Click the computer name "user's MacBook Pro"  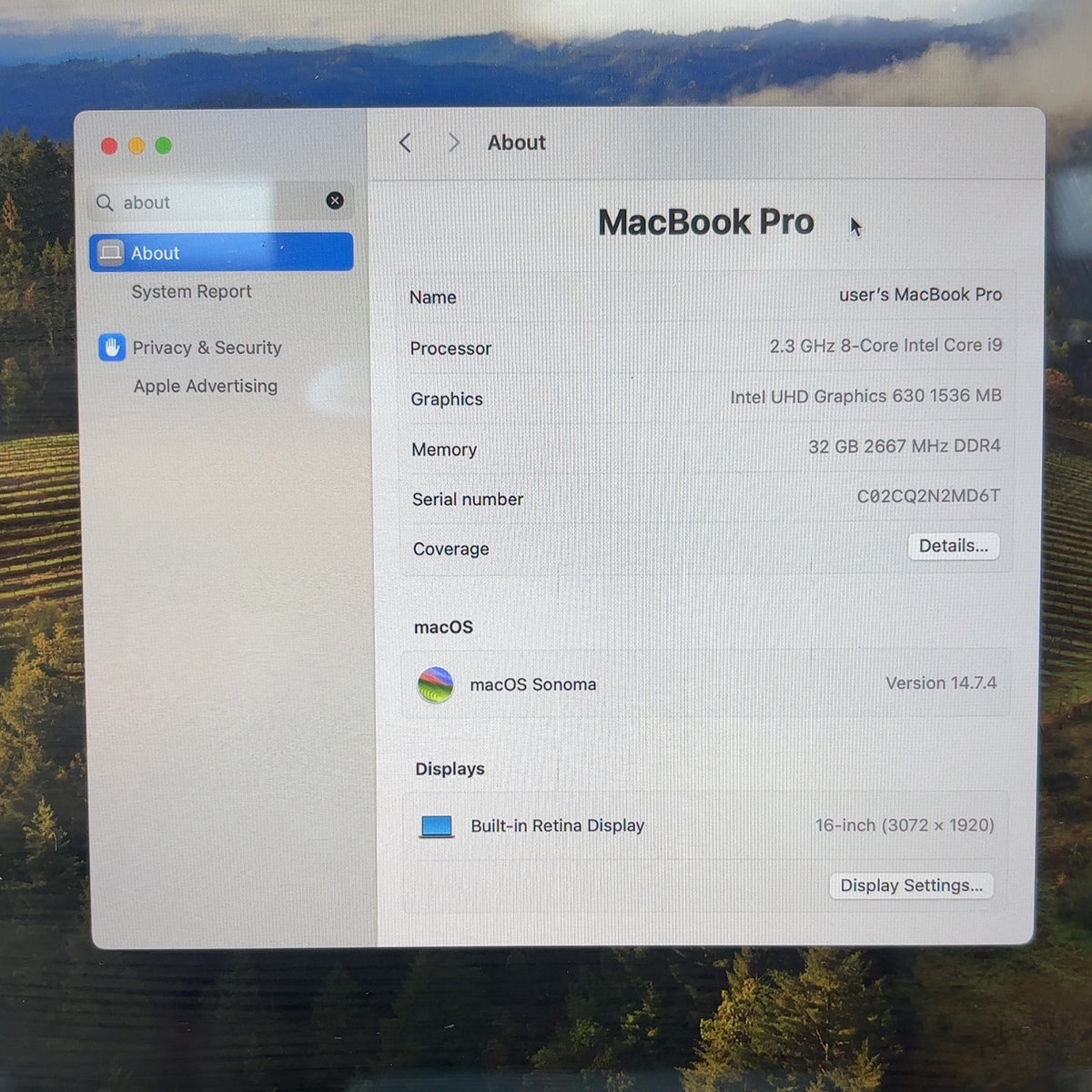pos(920,295)
